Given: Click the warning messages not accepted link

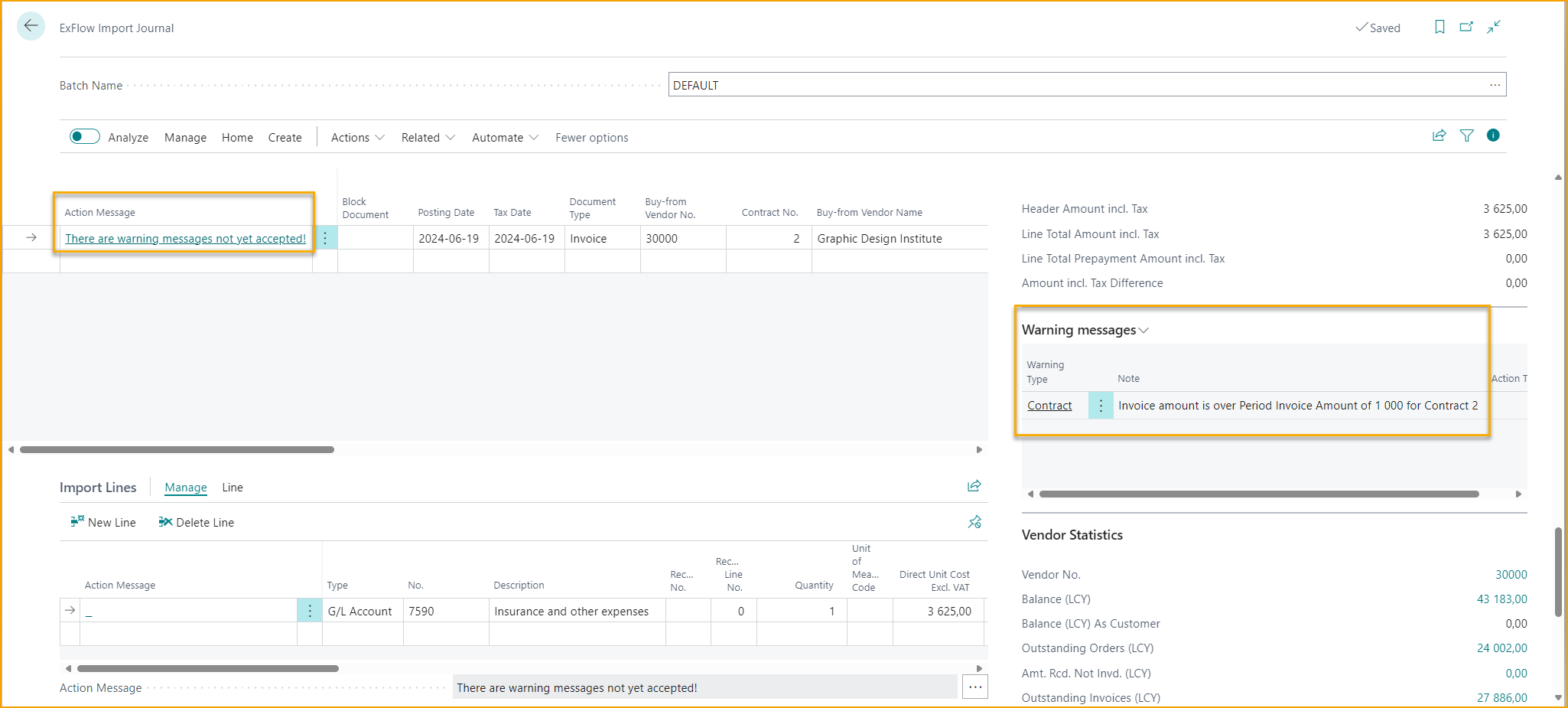Looking at the screenshot, I should pyautogui.click(x=185, y=239).
